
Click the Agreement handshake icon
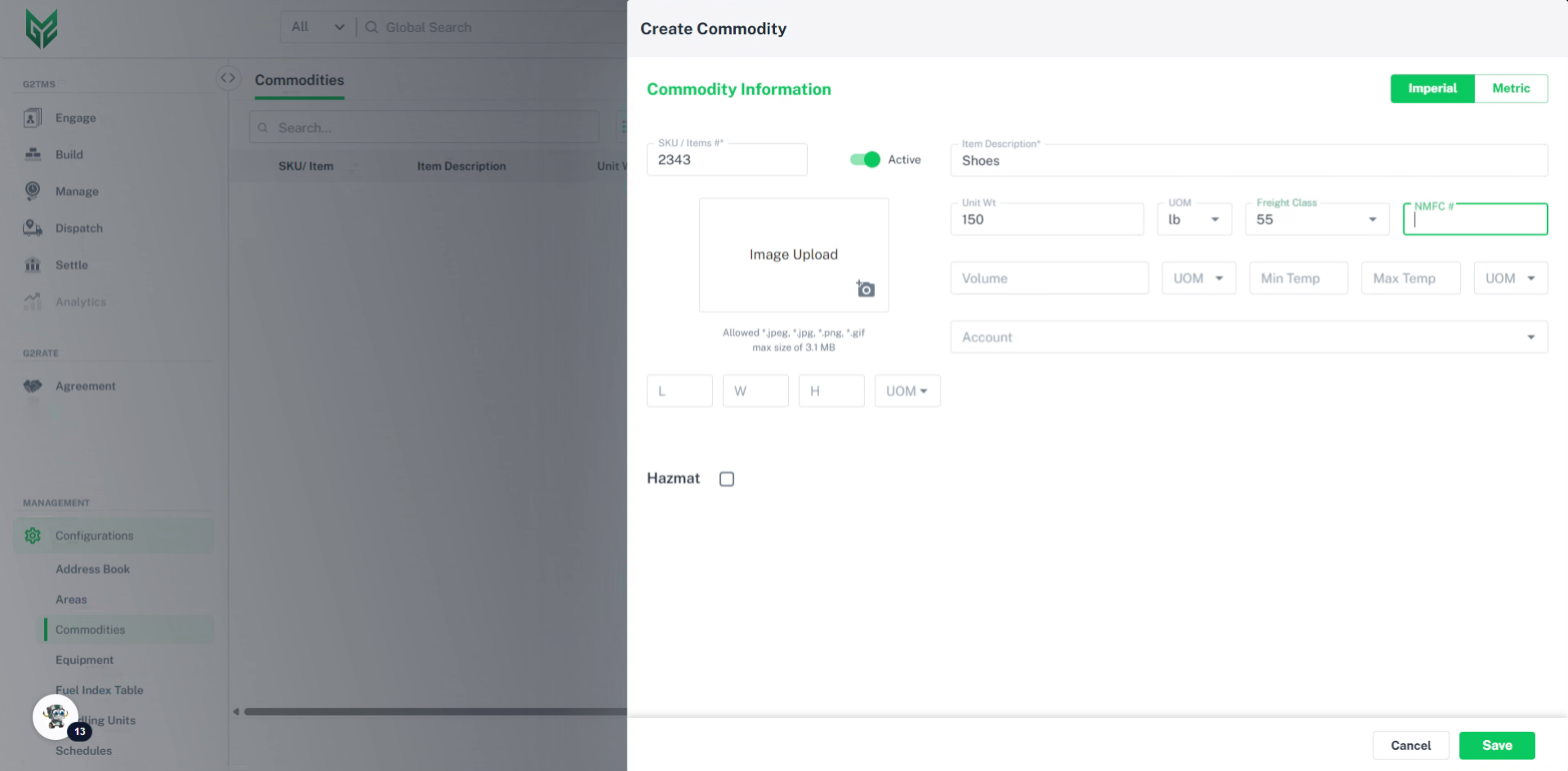33,385
